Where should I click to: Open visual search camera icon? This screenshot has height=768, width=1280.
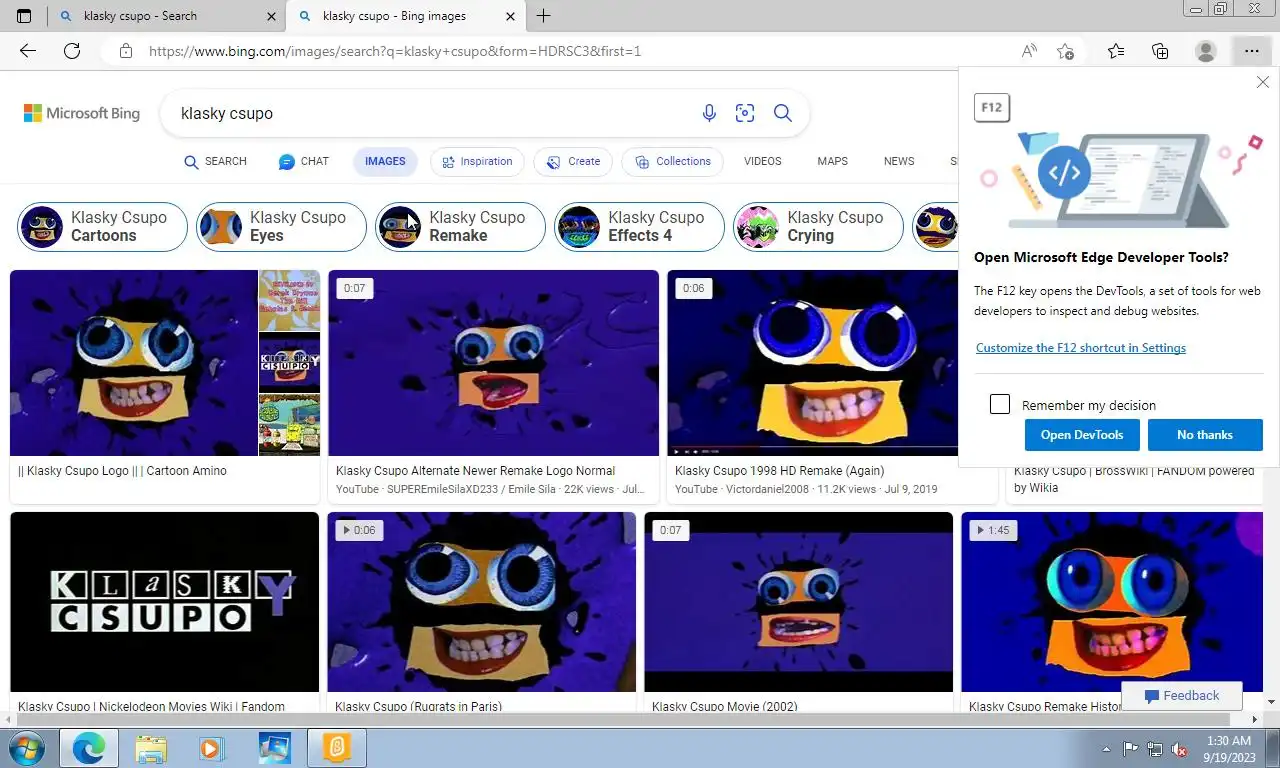[x=745, y=113]
